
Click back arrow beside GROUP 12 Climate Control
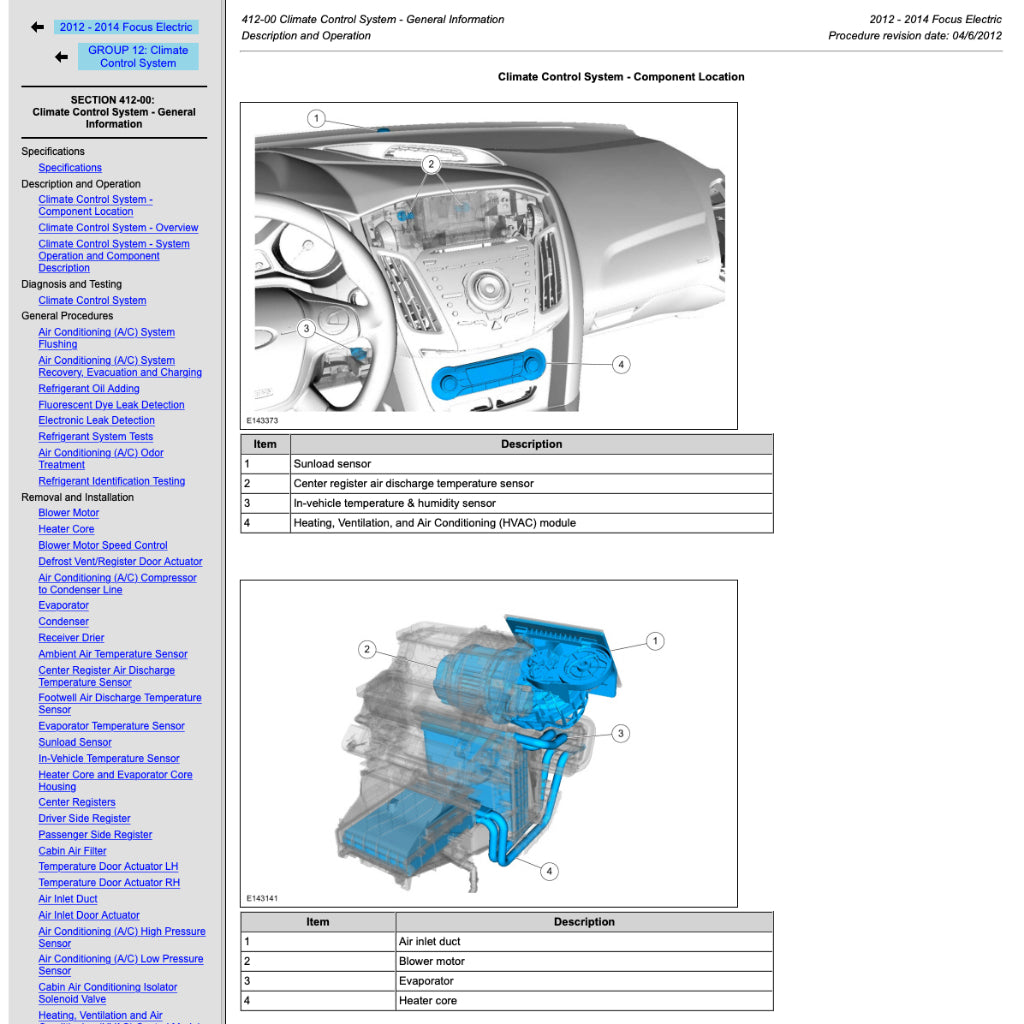(x=61, y=57)
